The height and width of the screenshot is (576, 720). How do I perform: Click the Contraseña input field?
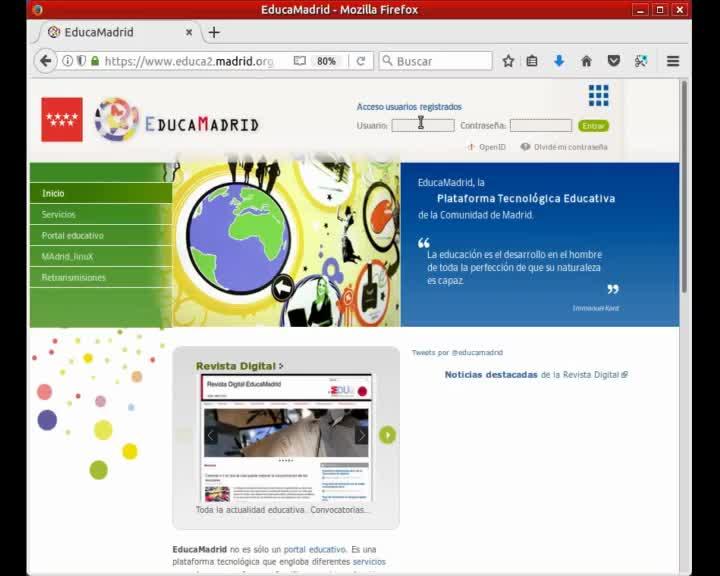pyautogui.click(x=541, y=125)
